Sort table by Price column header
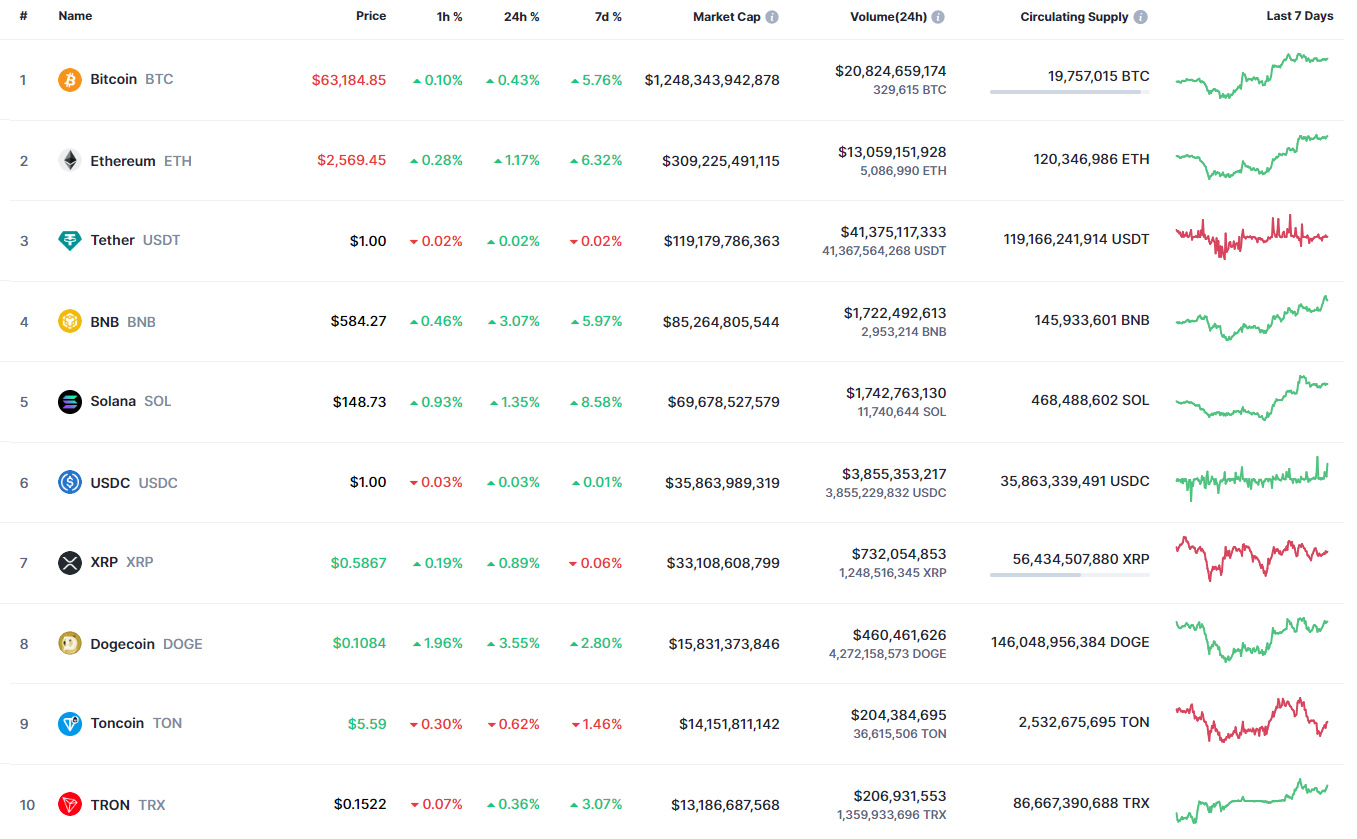Viewport: 1357px width, 839px height. pyautogui.click(x=371, y=17)
